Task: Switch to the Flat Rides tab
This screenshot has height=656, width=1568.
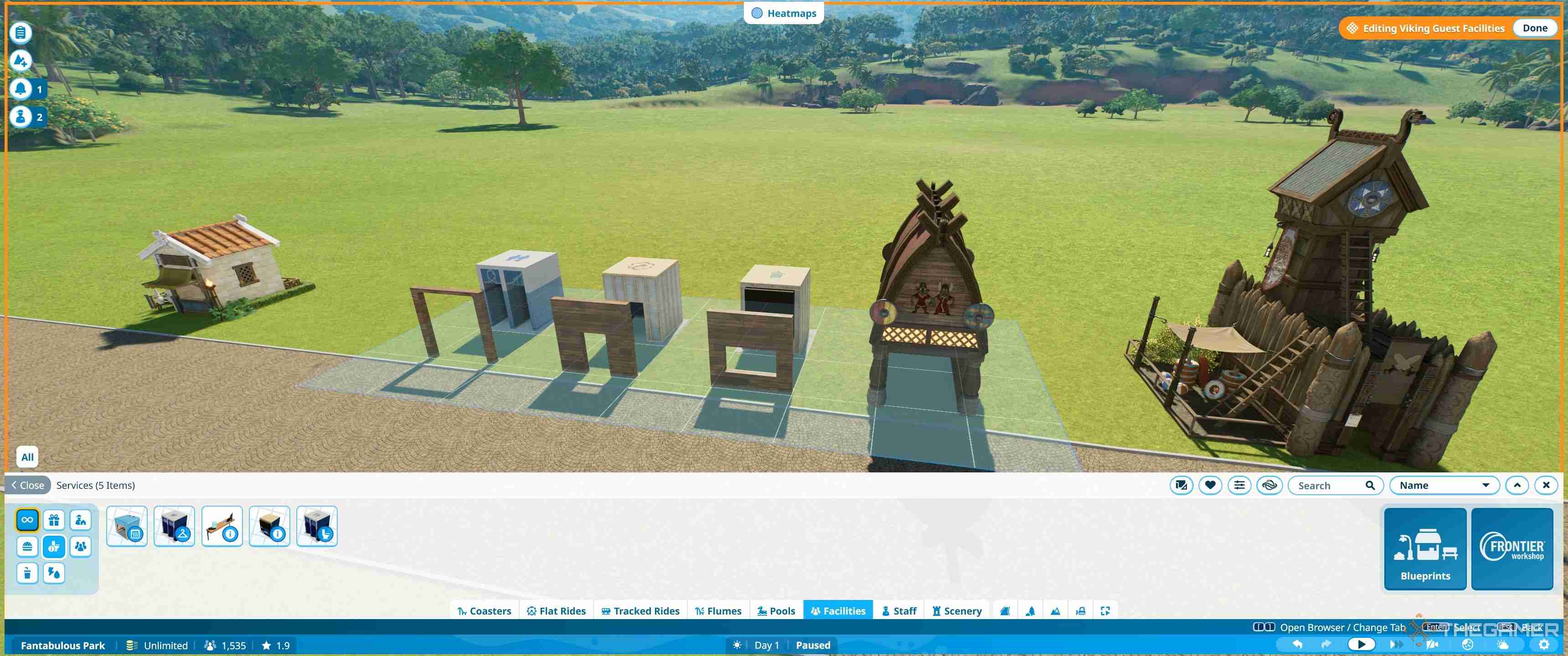Action: (x=556, y=610)
